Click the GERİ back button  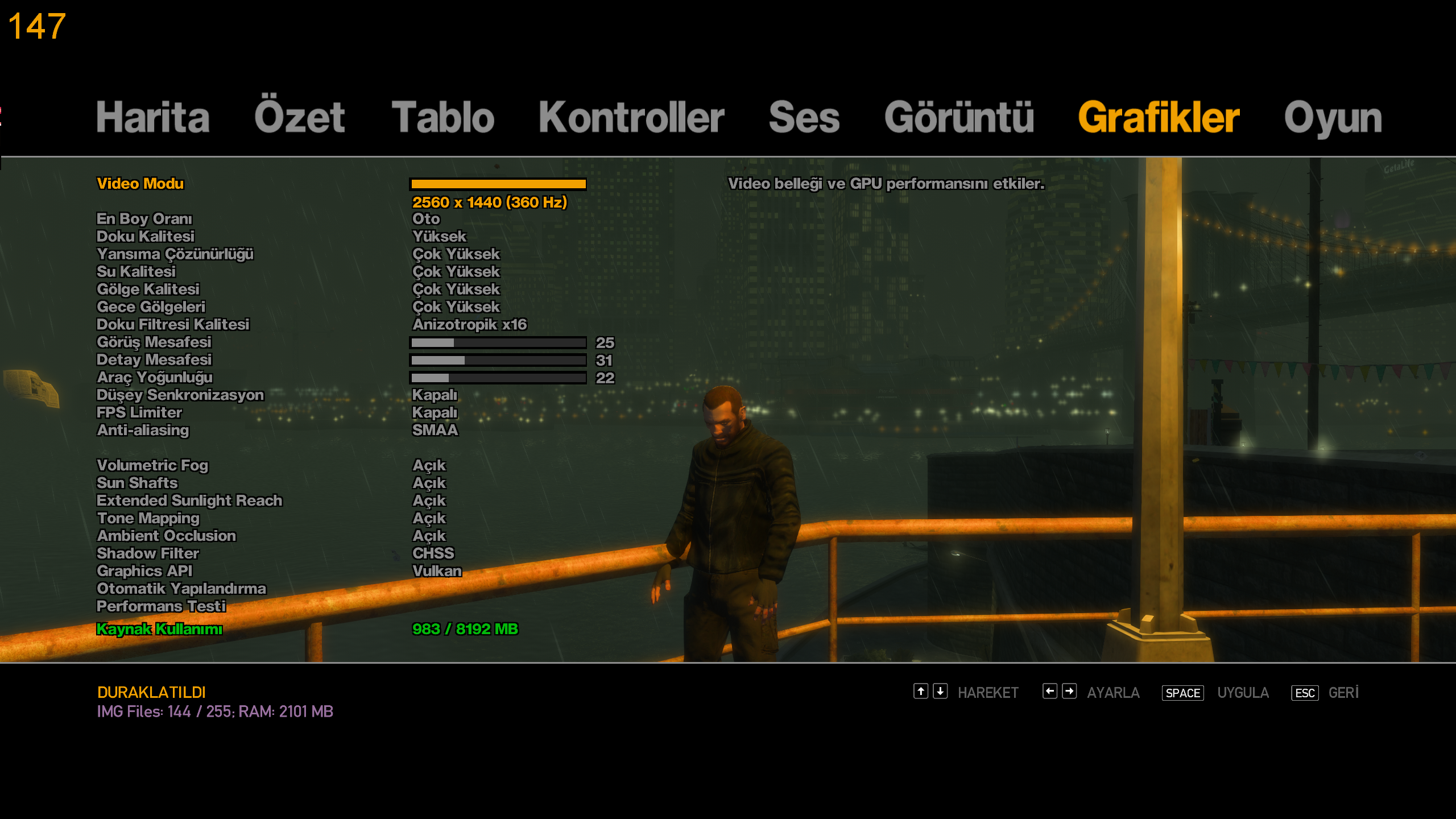point(1343,692)
